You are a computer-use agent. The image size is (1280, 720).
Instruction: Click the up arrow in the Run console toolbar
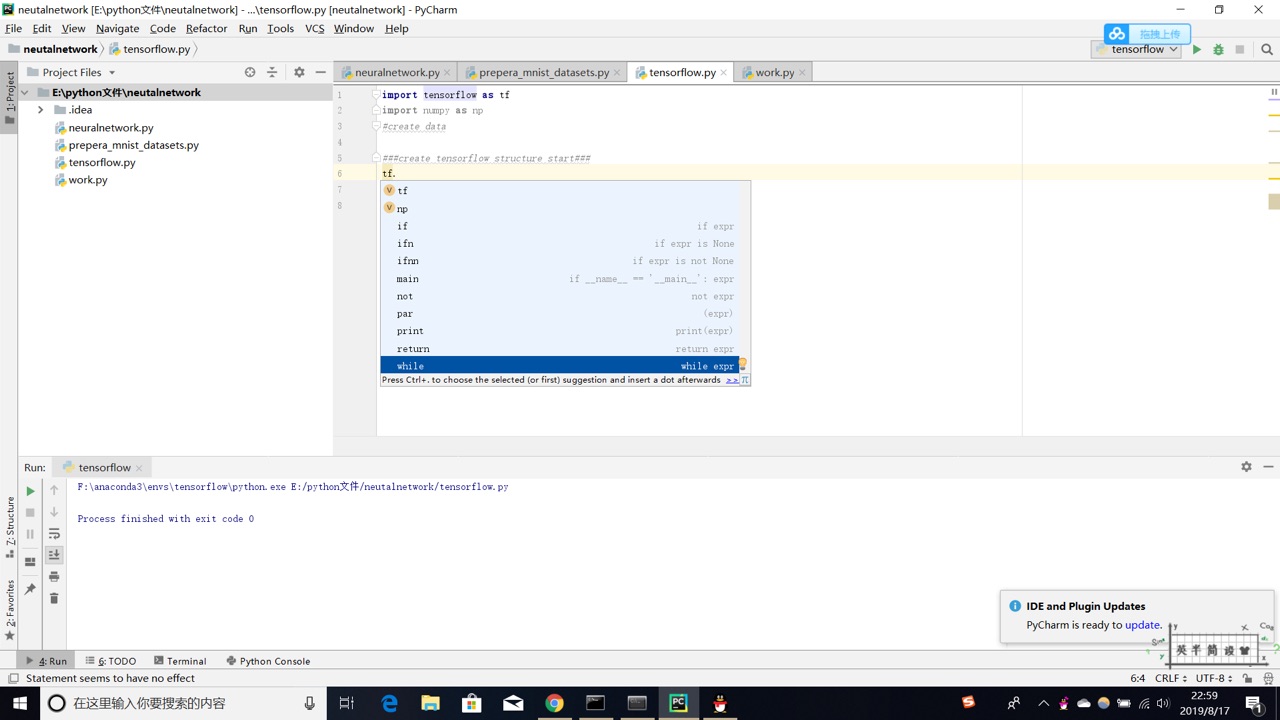pos(54,490)
